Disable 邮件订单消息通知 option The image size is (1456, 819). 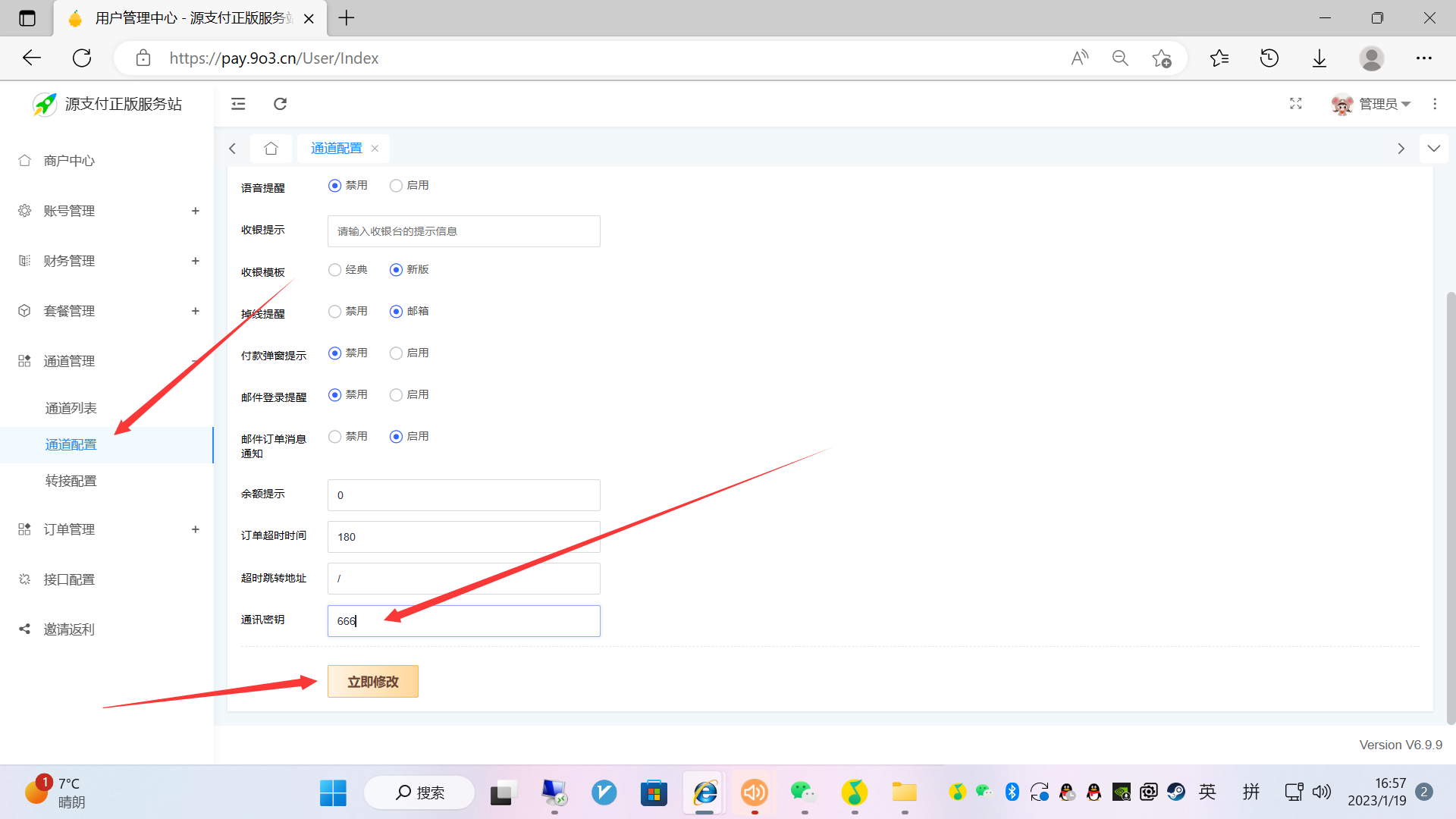[334, 436]
